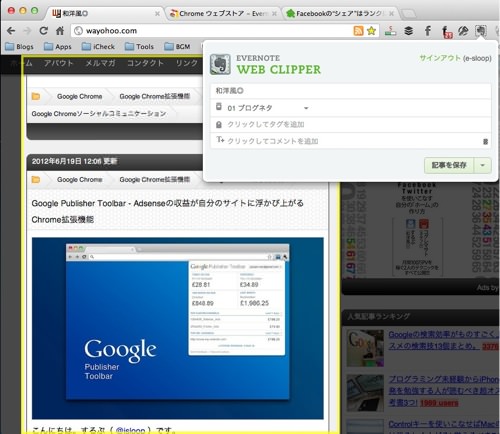Image resolution: width=500 pixels, height=434 pixels.
Task: Open the アバウト navigation menu item
Action: 59,63
